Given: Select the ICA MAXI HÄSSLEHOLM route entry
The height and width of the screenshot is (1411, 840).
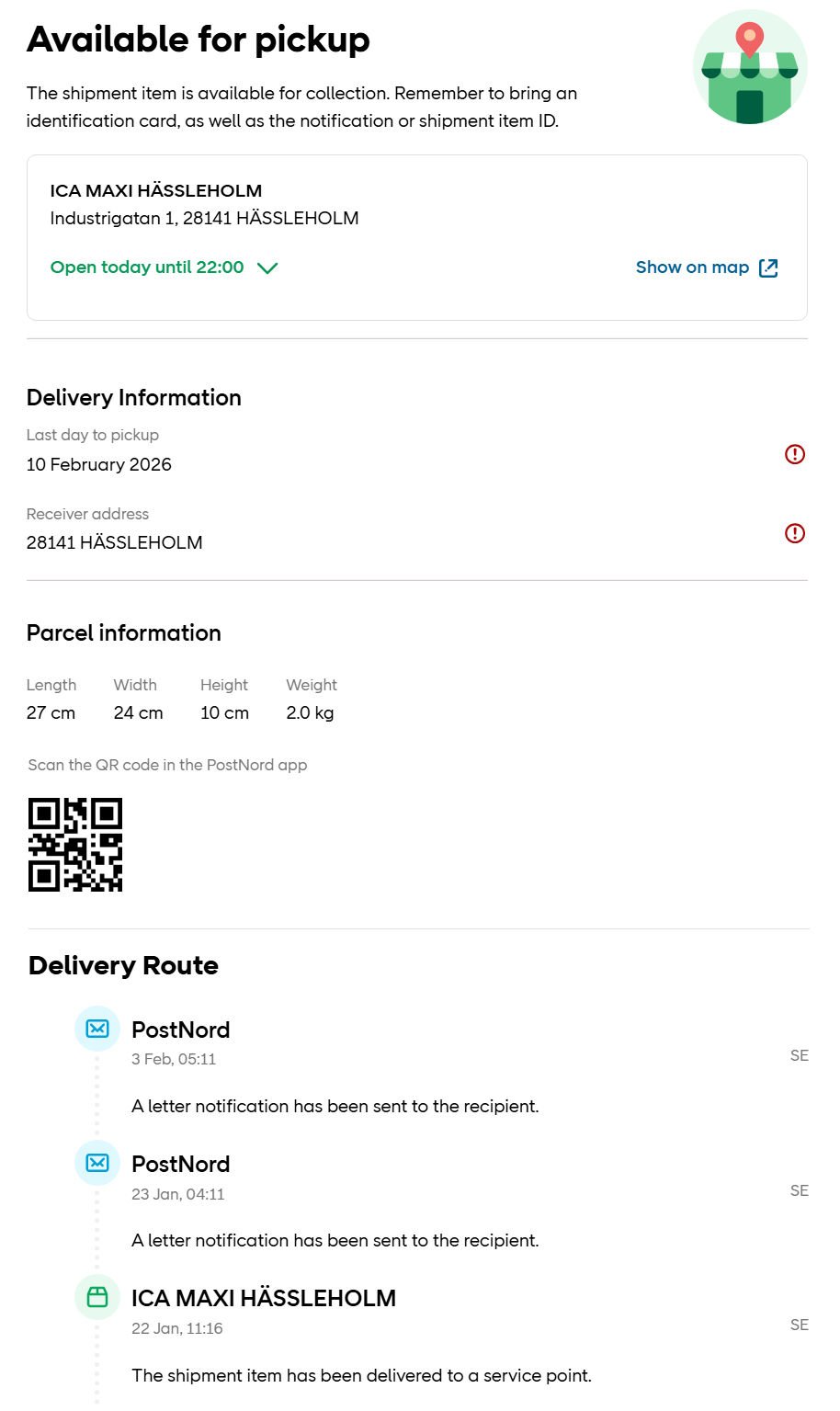Looking at the screenshot, I should click(x=264, y=1298).
